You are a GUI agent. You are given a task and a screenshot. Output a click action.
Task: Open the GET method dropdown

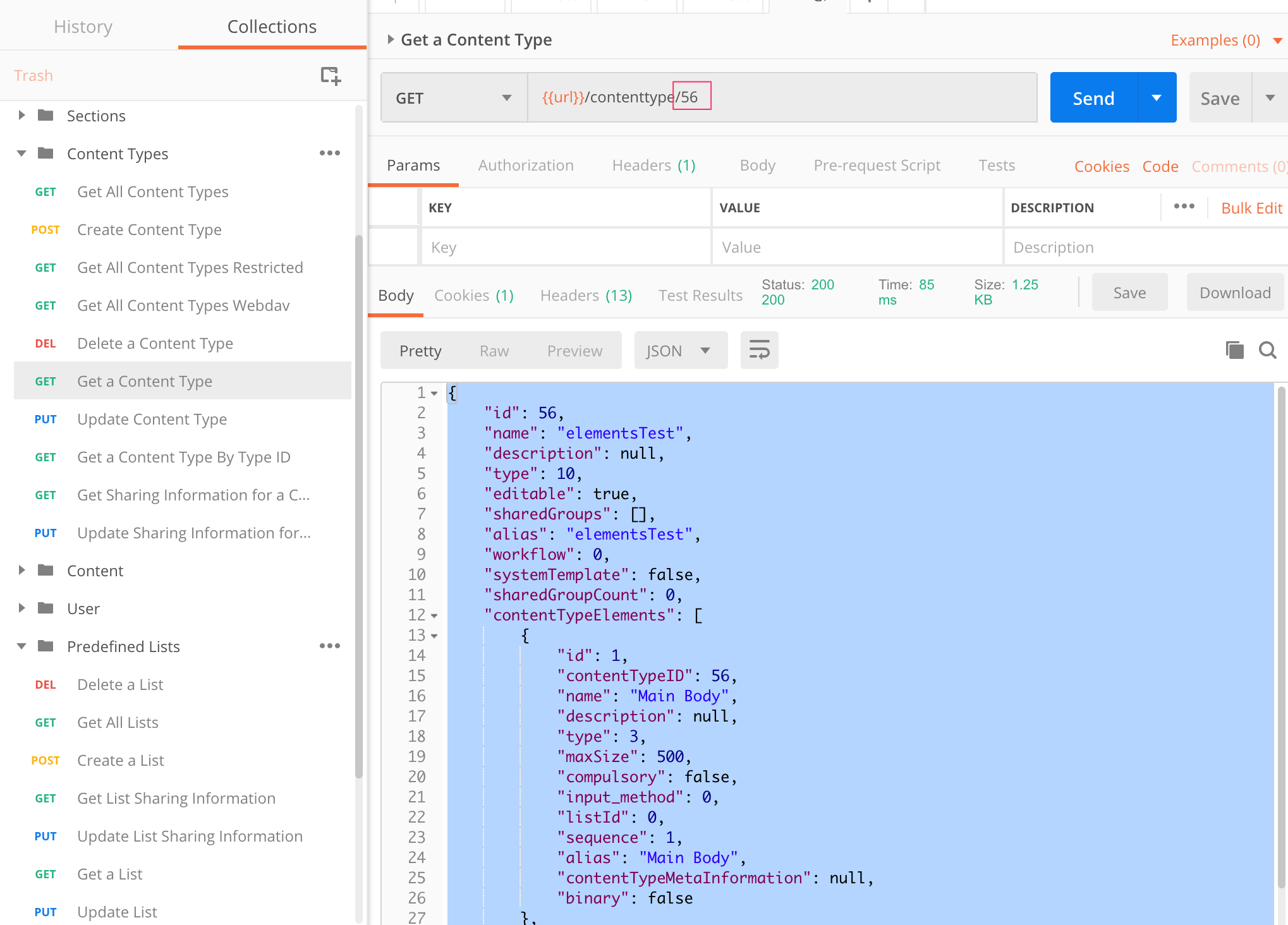click(454, 98)
